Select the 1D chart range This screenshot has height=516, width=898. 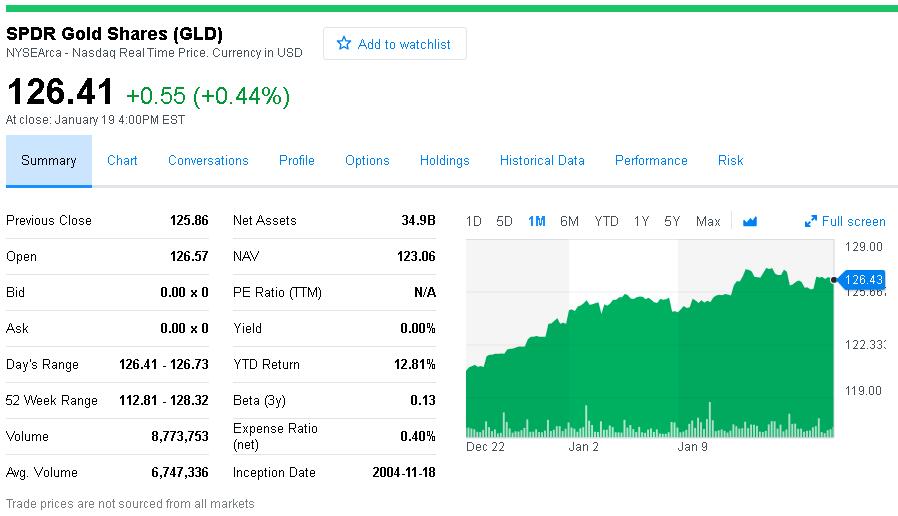click(474, 222)
